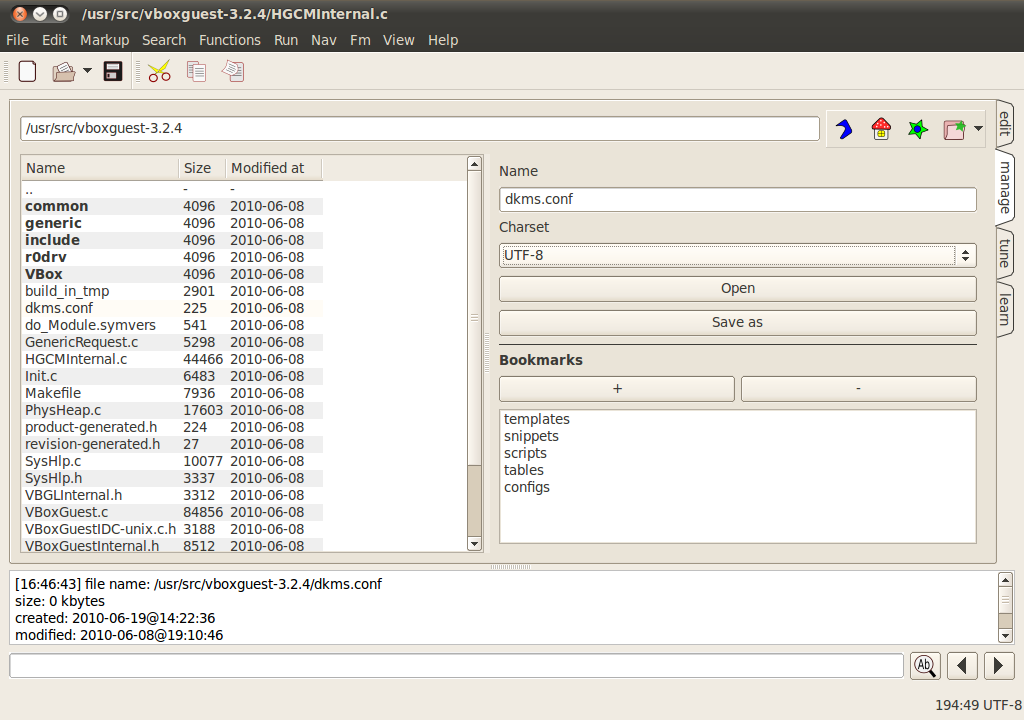Open the Edit menu
The image size is (1024, 720).
(x=54, y=40)
